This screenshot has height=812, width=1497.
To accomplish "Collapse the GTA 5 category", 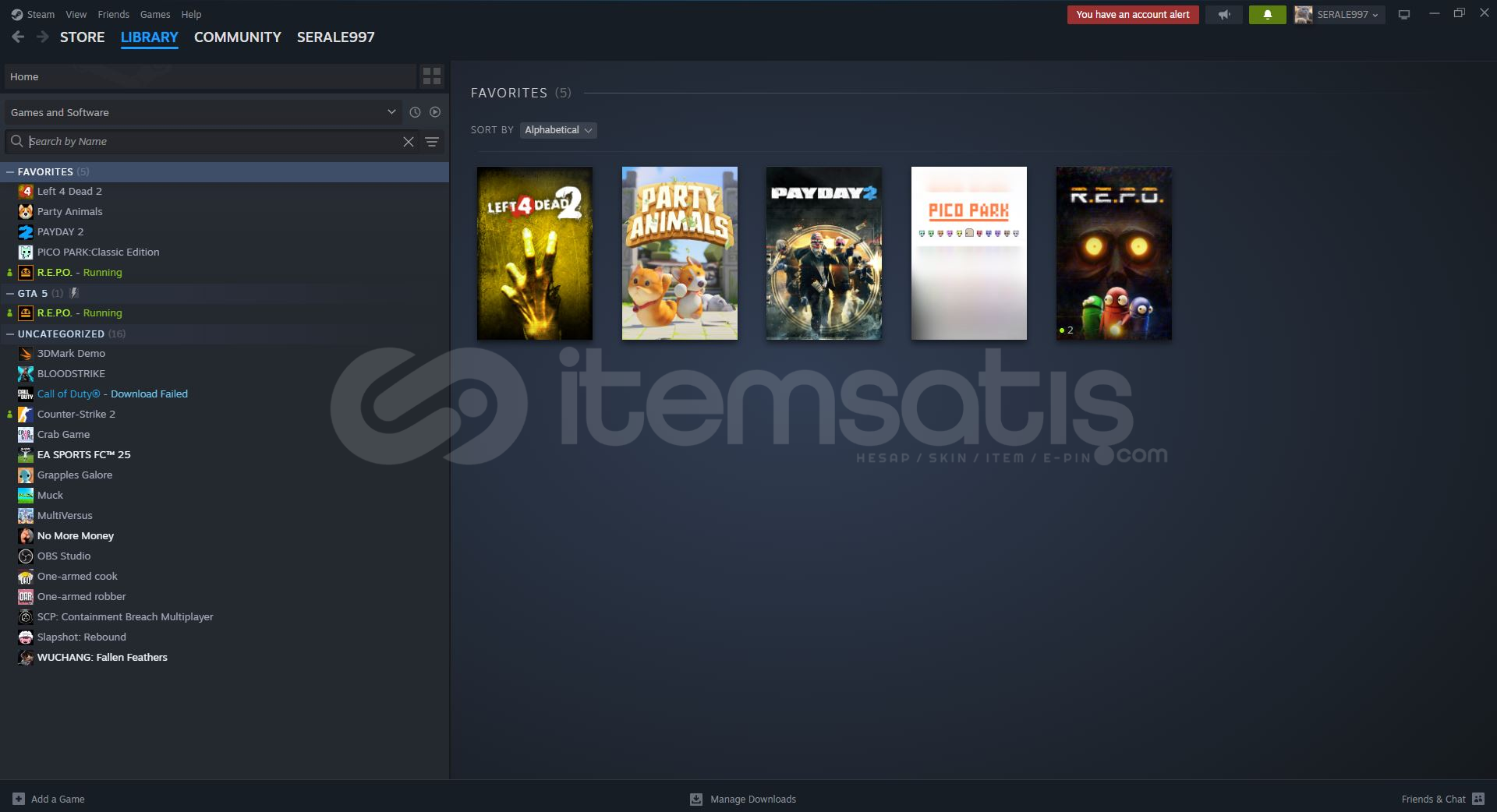I will click(x=10, y=293).
